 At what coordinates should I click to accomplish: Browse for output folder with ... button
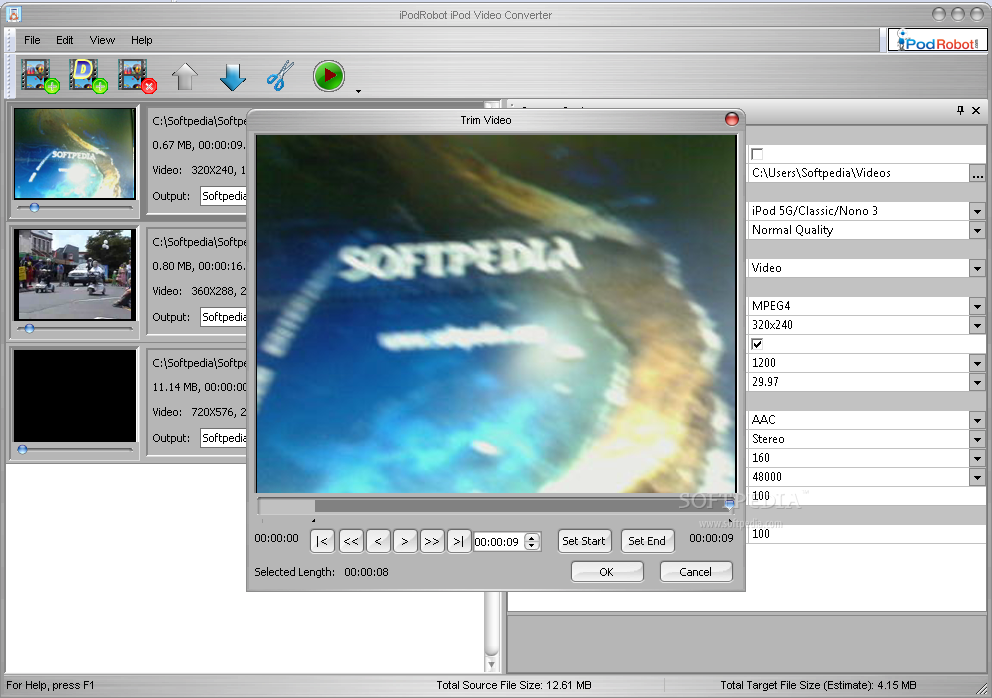977,173
